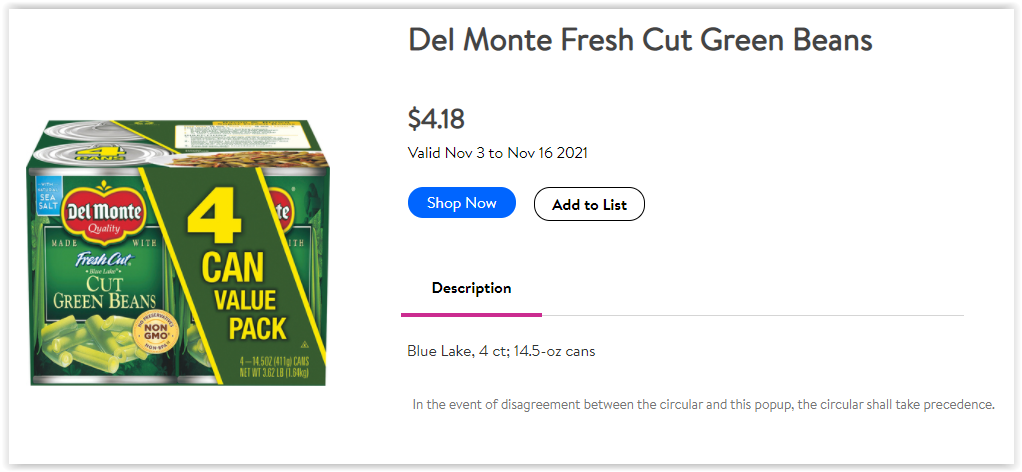Click the Valid Nov 3 to Nov 16 text
The image size is (1022, 472).
[x=497, y=153]
